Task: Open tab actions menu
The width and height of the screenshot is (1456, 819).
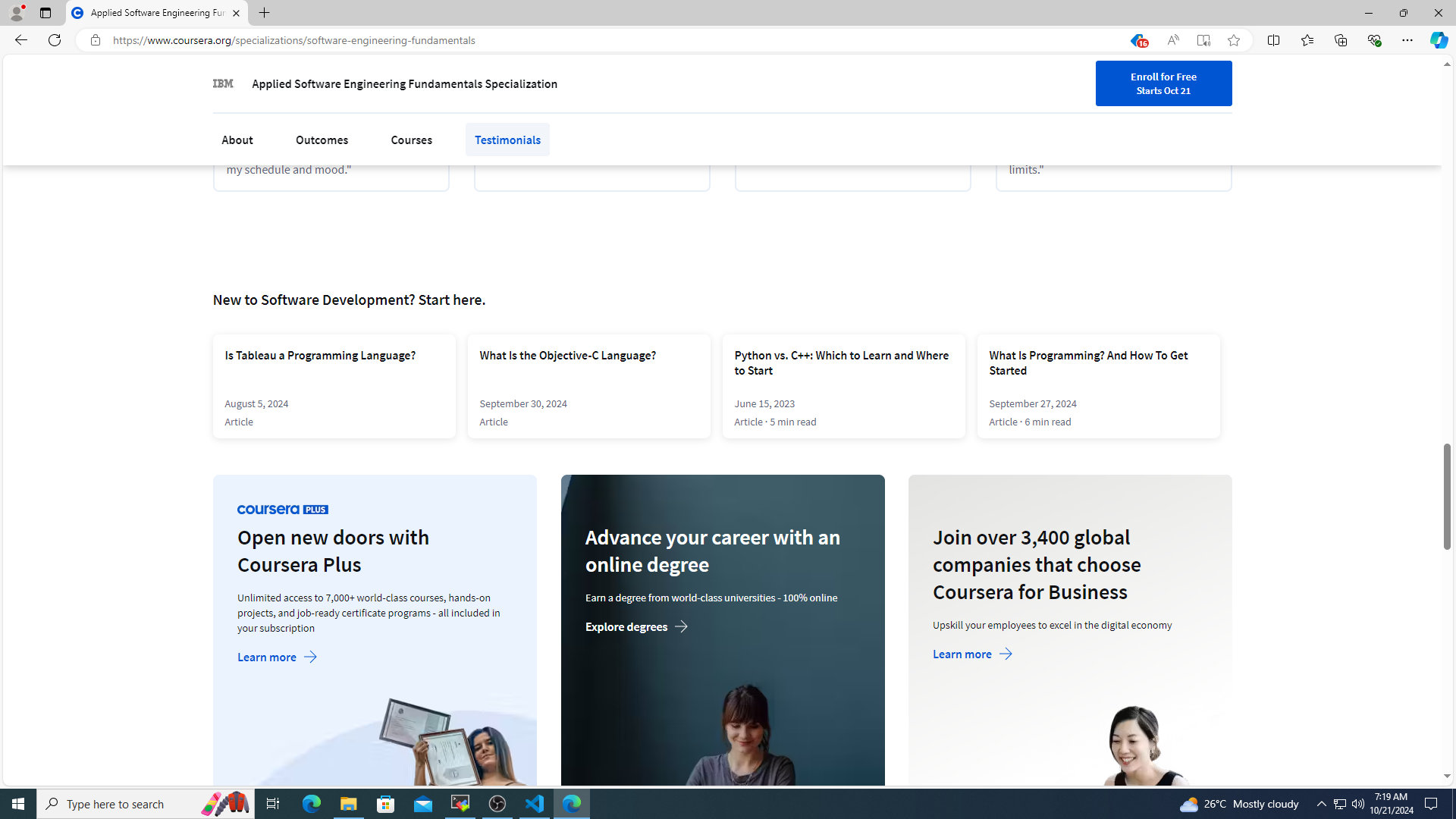Action: (x=45, y=13)
